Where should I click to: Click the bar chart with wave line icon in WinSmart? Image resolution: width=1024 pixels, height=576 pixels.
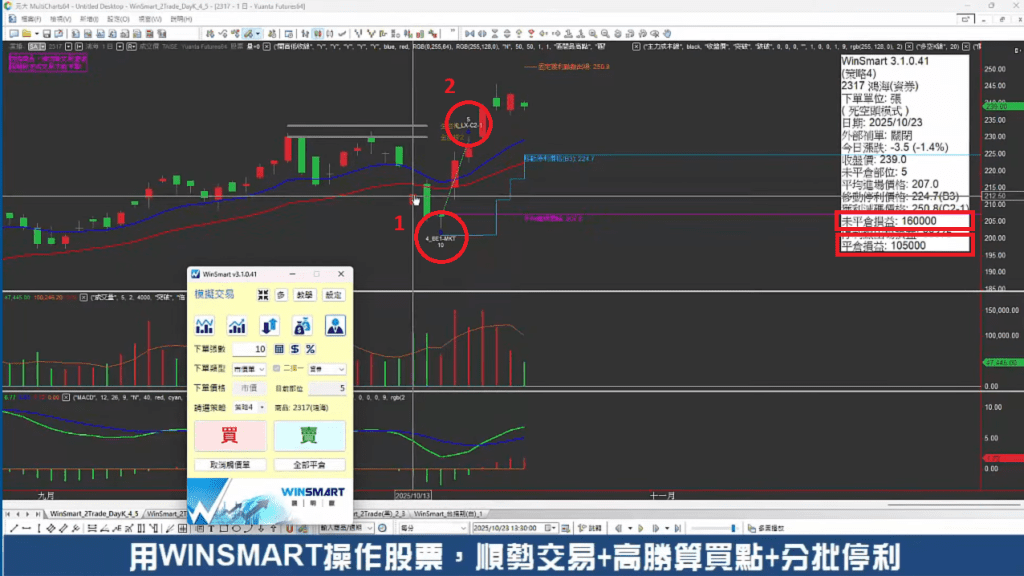pos(205,325)
